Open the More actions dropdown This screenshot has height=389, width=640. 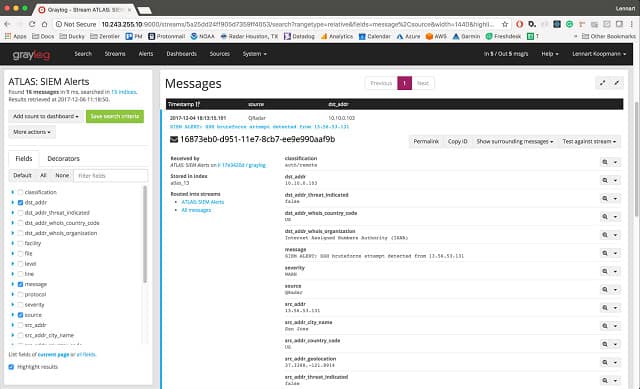click(32, 132)
